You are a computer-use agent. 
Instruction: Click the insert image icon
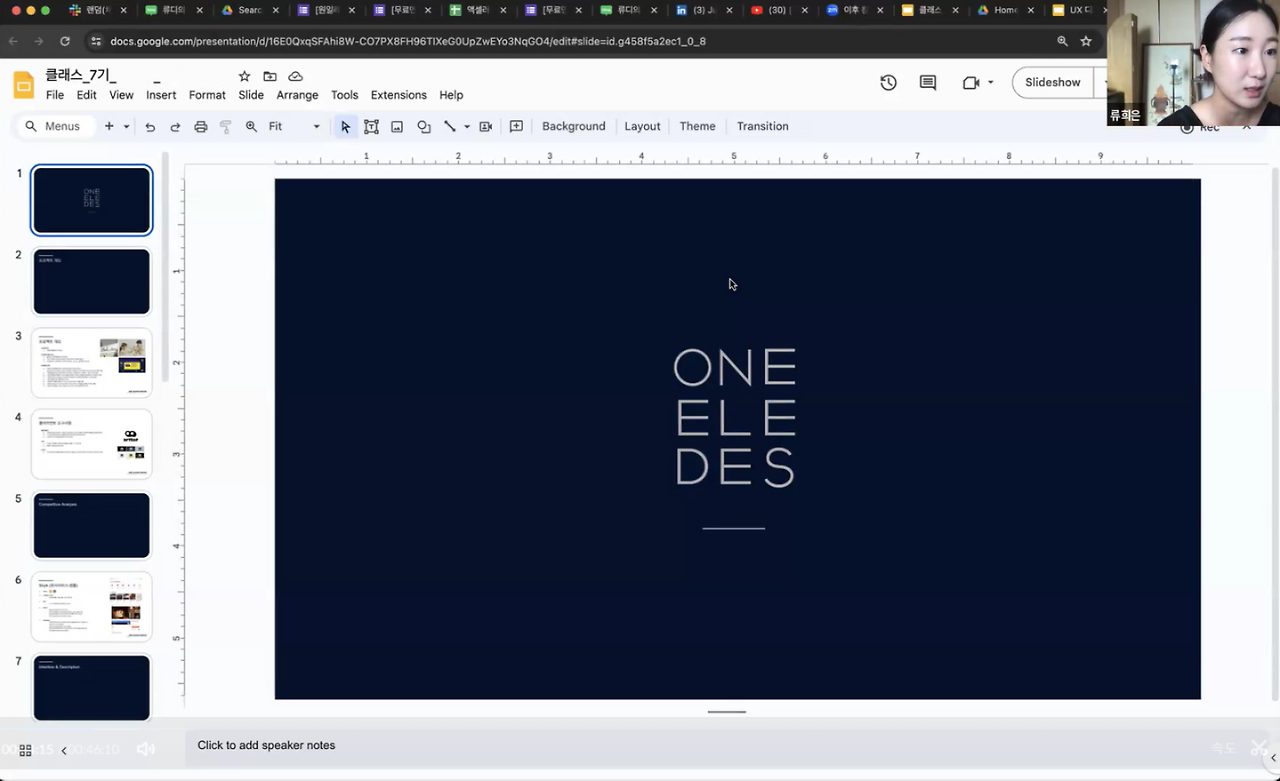click(x=397, y=127)
